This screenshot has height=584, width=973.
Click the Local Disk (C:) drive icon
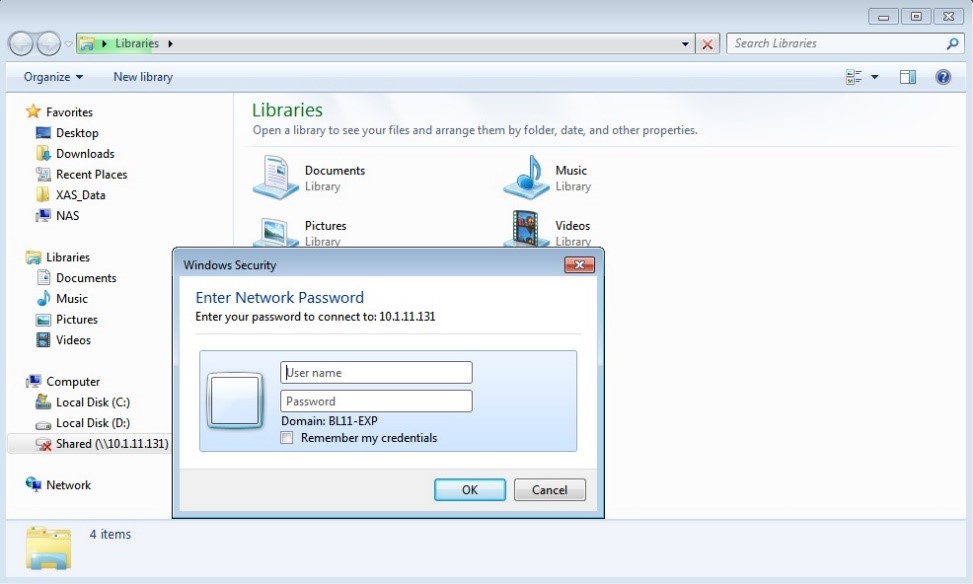(x=43, y=402)
